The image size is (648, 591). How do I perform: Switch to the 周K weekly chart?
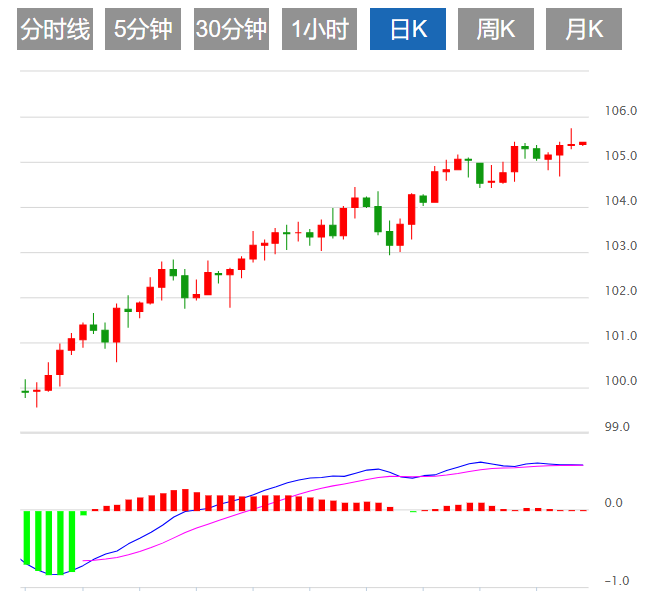pyautogui.click(x=496, y=30)
